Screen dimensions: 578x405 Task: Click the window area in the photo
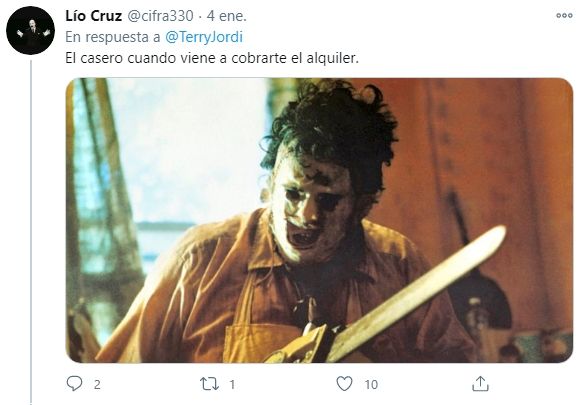(188, 151)
